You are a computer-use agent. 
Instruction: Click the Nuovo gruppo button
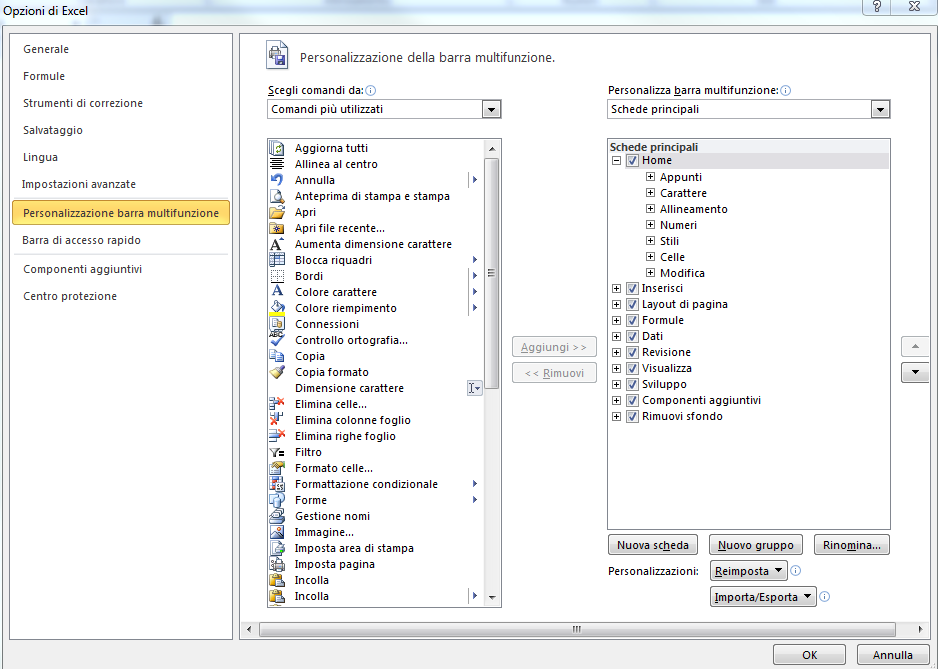click(756, 545)
